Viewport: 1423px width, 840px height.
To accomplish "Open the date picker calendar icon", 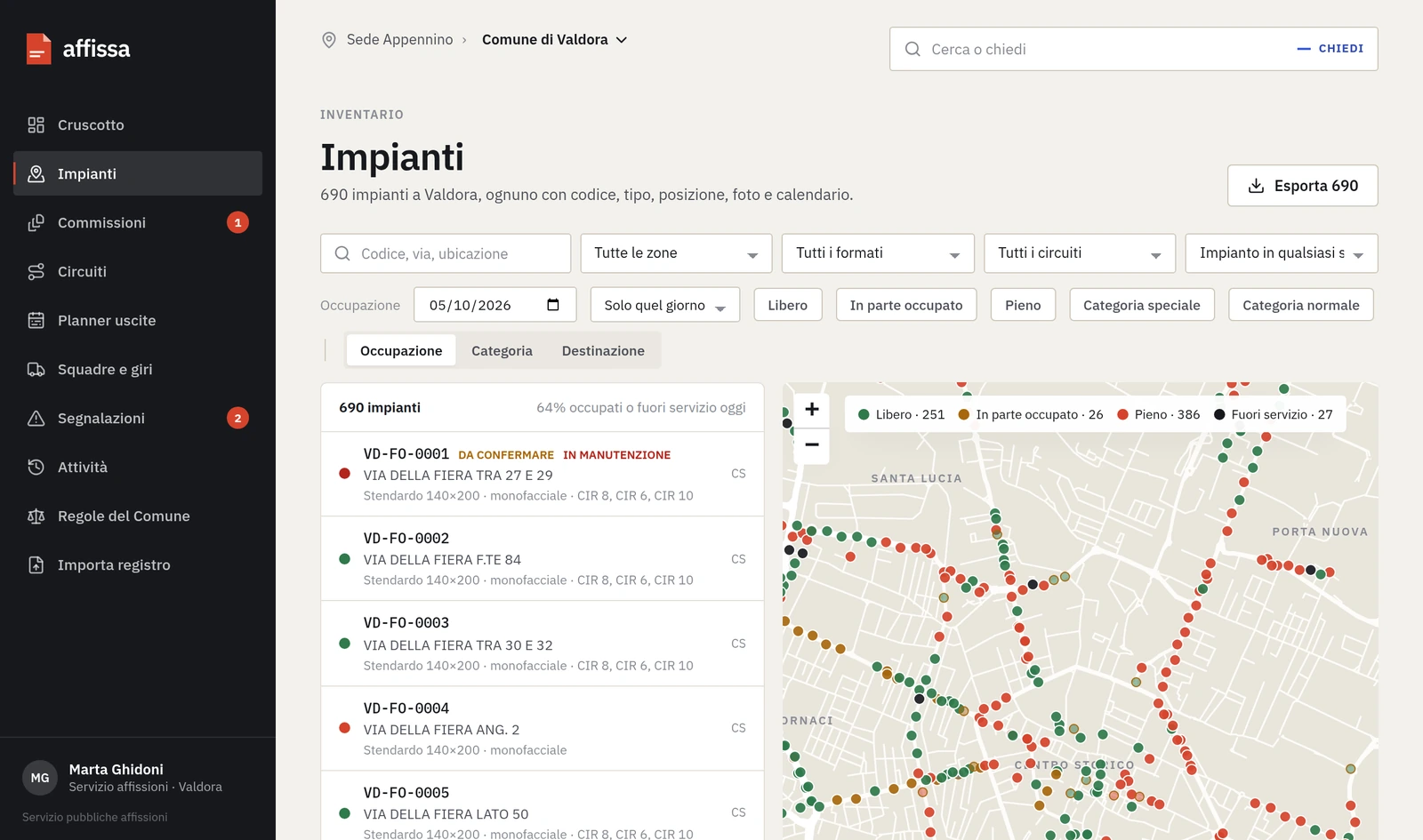I will point(553,305).
